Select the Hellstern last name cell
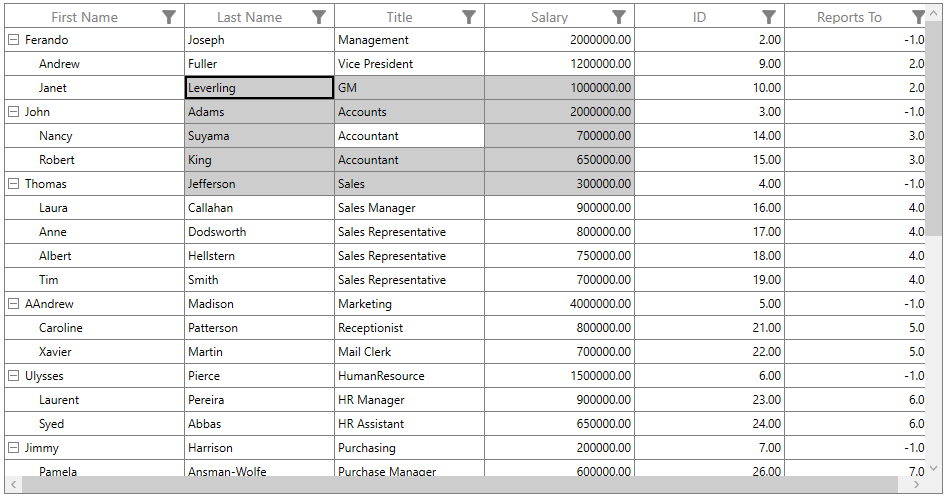 point(259,255)
